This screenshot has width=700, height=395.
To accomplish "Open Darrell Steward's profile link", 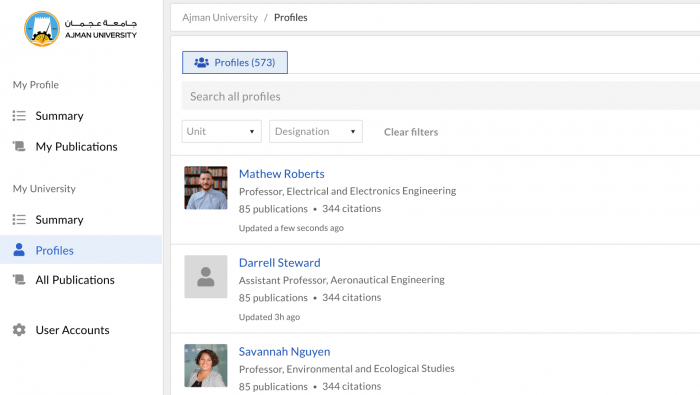I will point(279,262).
